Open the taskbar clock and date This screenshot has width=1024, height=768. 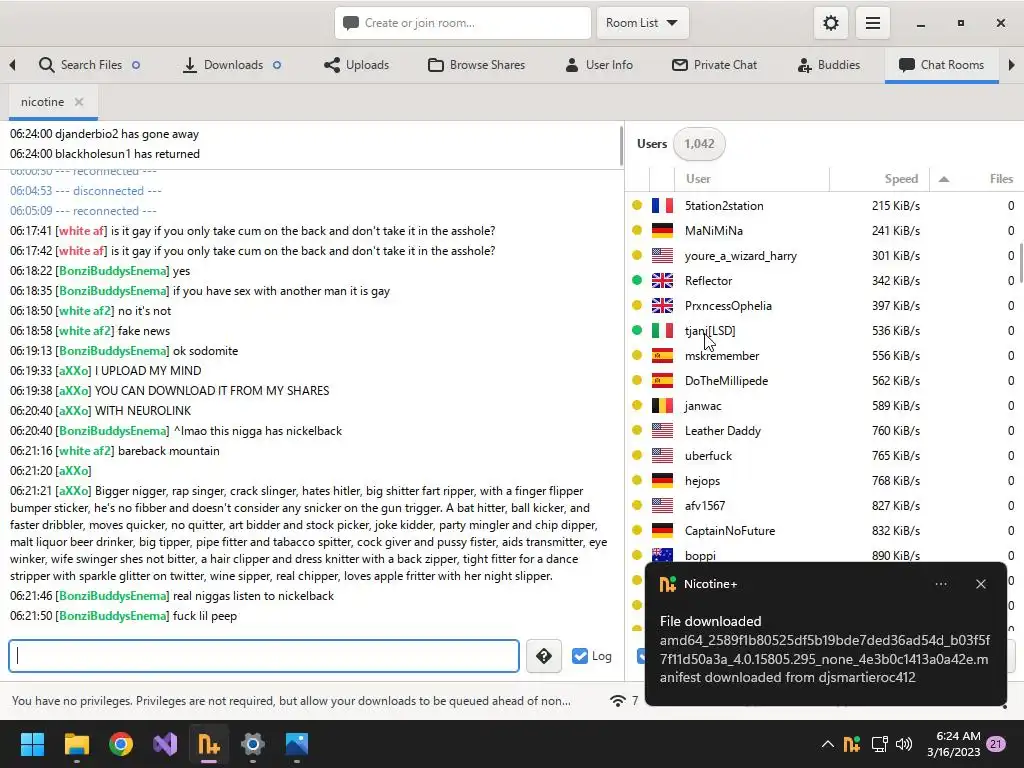tap(953, 744)
